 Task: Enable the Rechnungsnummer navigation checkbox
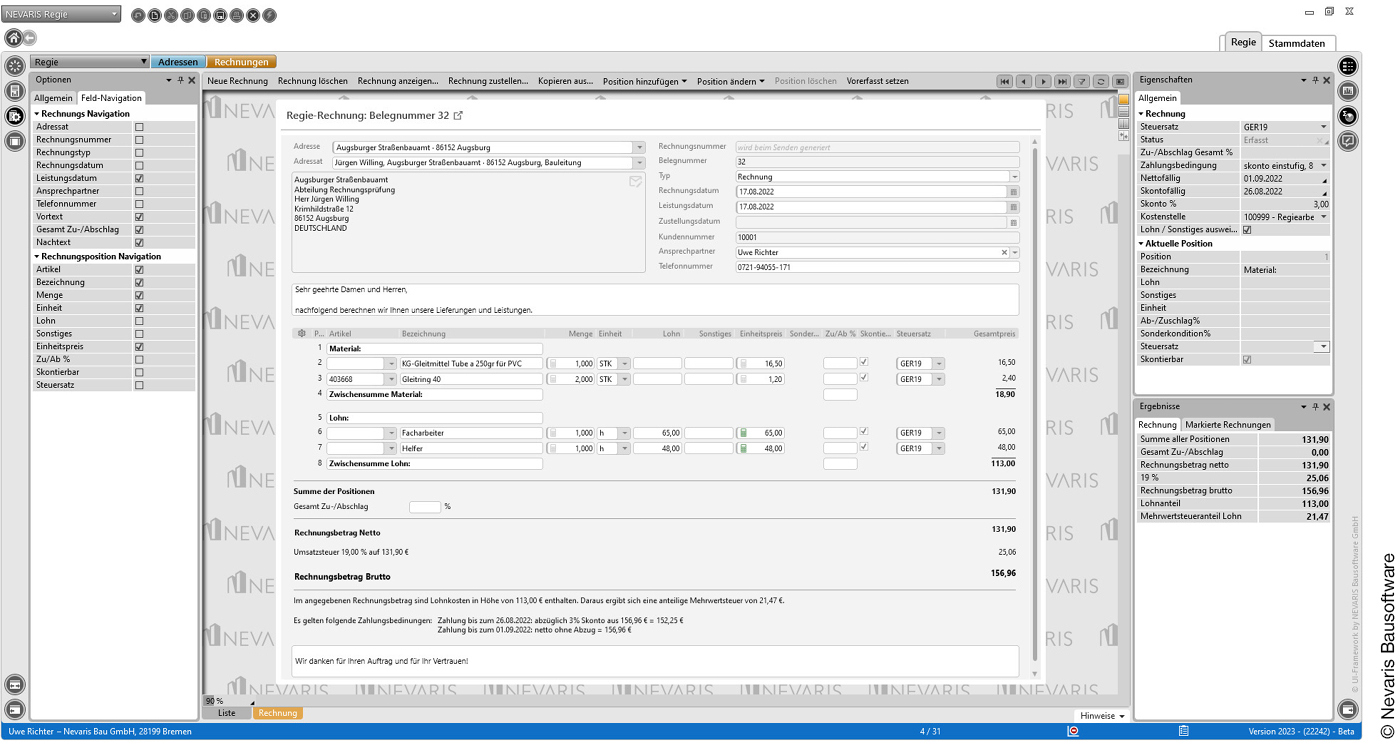tap(139, 139)
